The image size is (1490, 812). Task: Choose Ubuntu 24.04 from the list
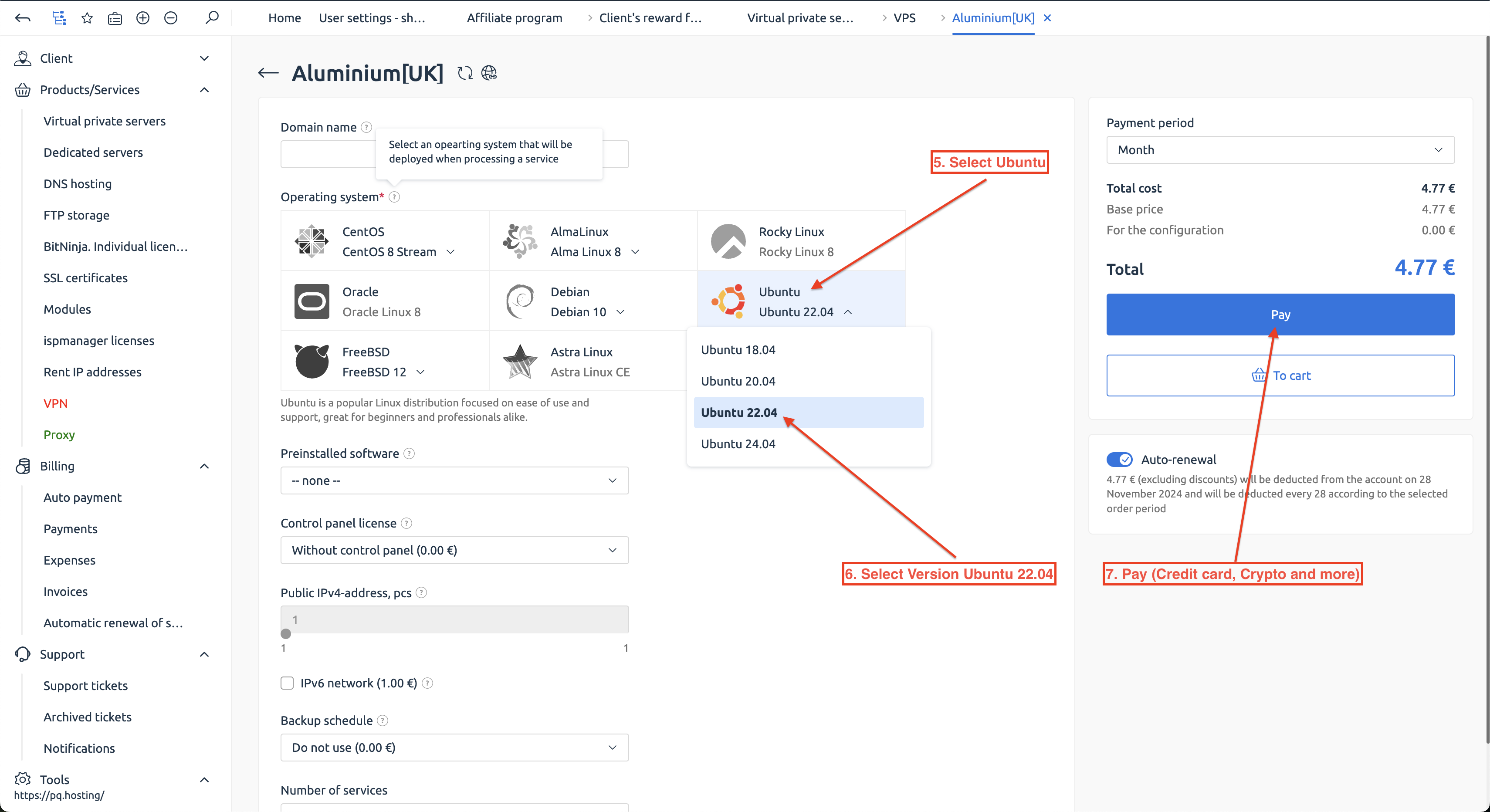(x=809, y=443)
